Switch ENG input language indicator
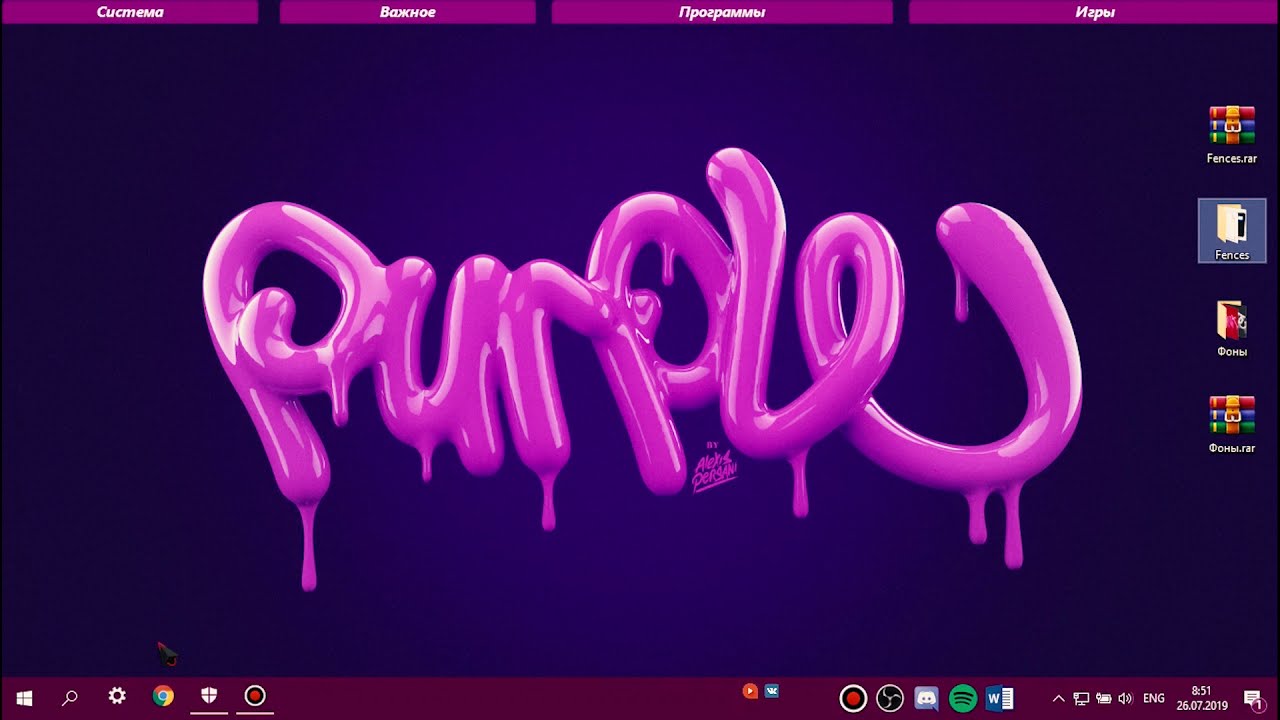 point(1154,698)
